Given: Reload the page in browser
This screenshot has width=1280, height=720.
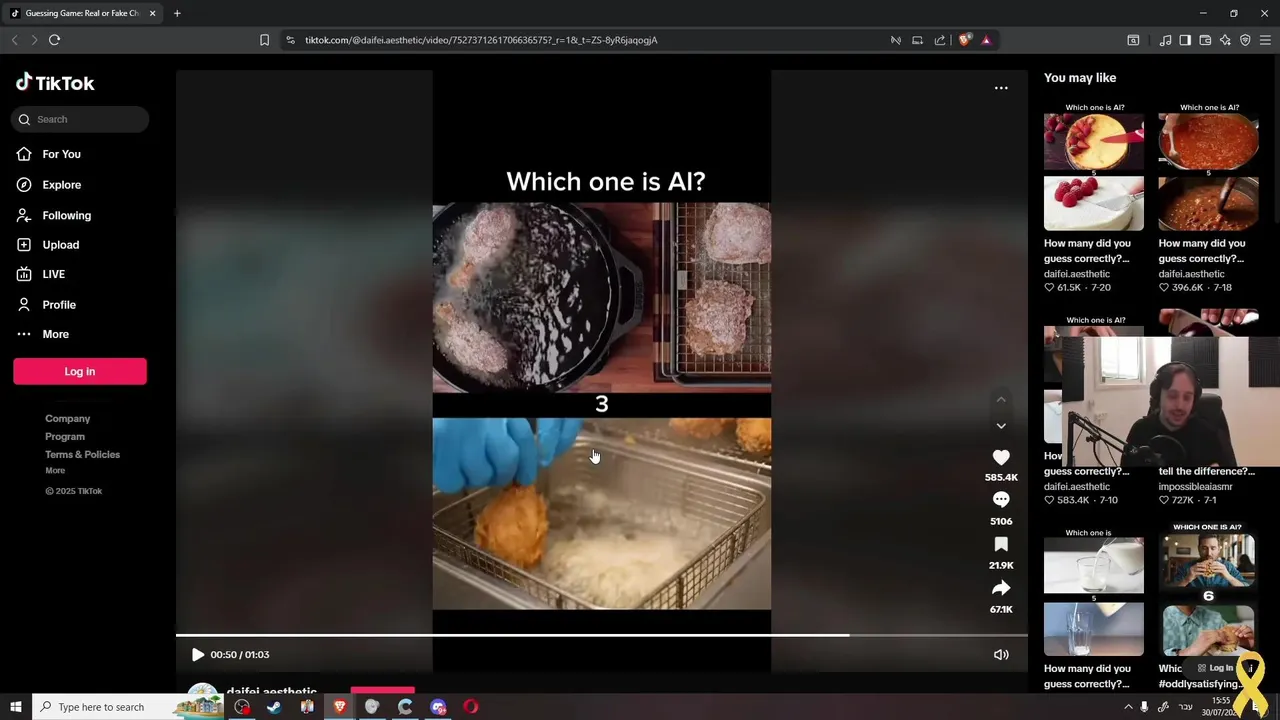Looking at the screenshot, I should coord(54,40).
